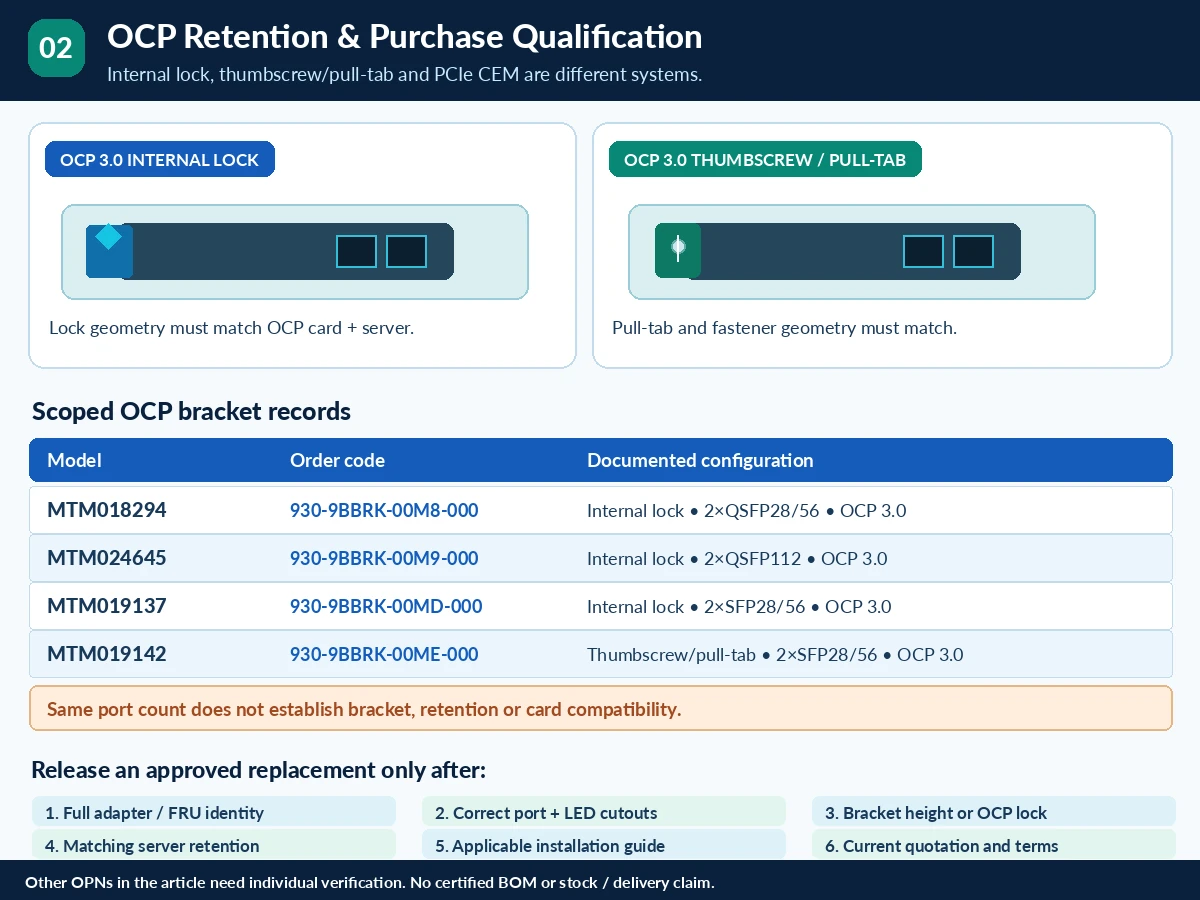The image size is (1200, 900).
Task: Click item 1 Full adapter / FRU identity
Action: point(214,812)
